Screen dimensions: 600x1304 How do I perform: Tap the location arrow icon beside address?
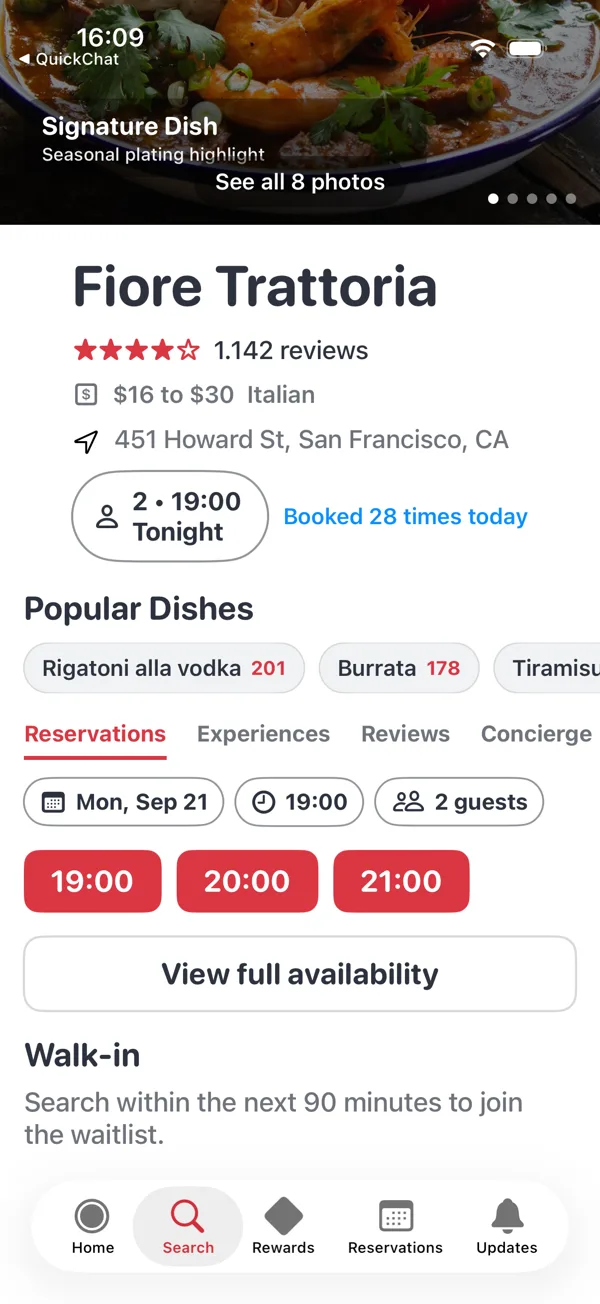pos(87,441)
